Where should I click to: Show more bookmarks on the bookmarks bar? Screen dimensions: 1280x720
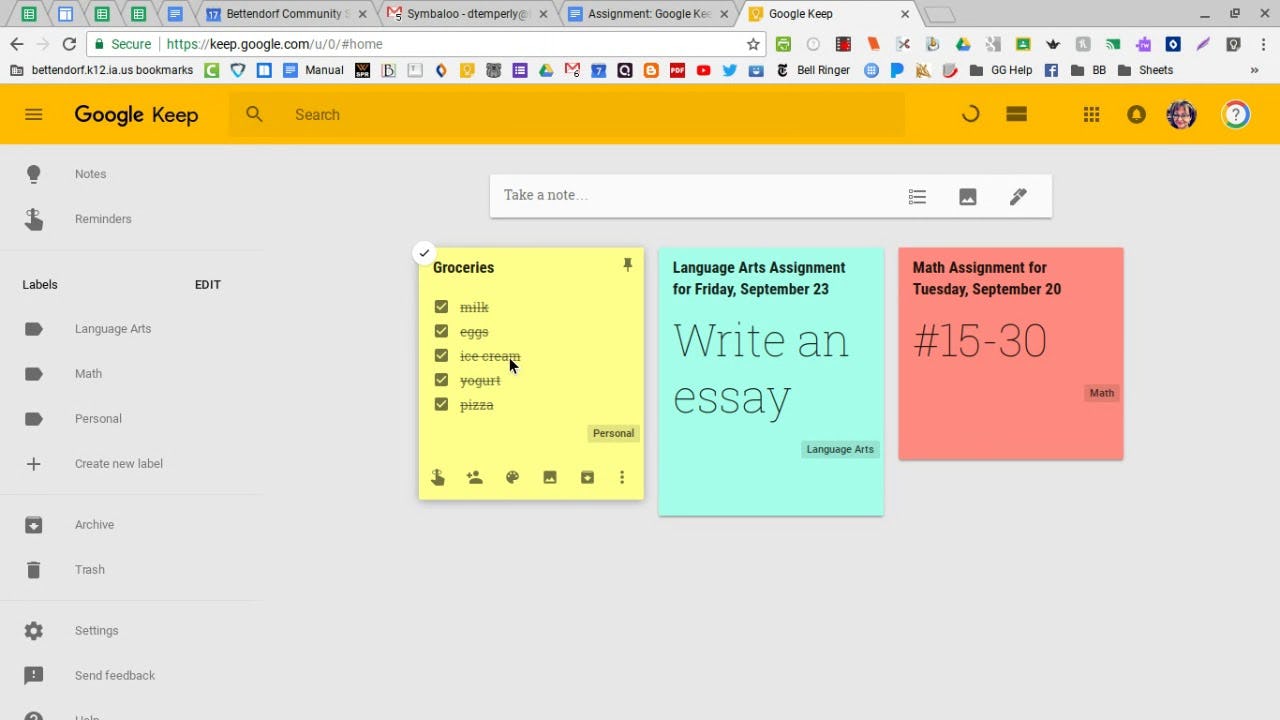pos(1254,70)
